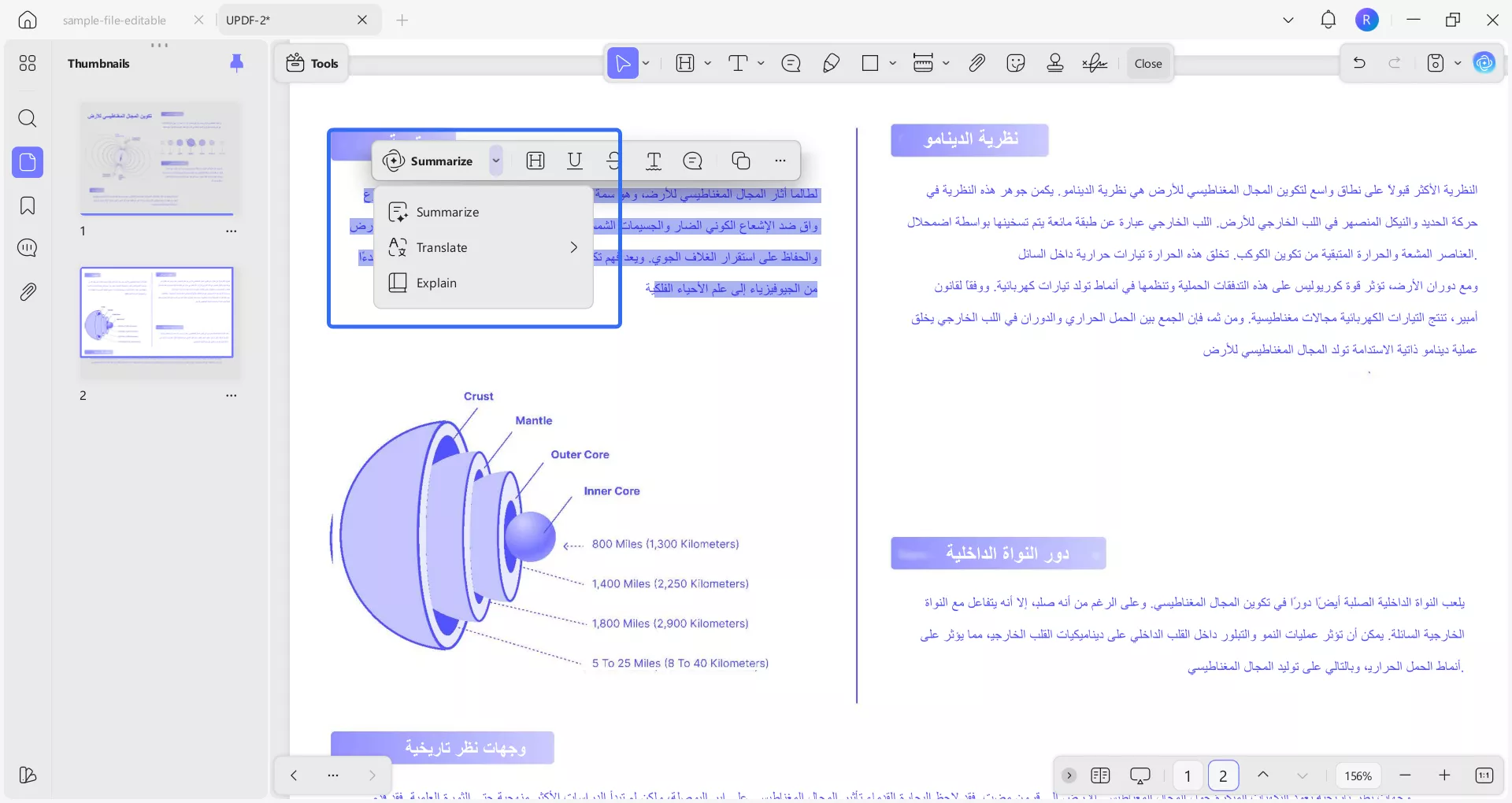
Task: Expand the Translate submenu
Action: [x=573, y=247]
